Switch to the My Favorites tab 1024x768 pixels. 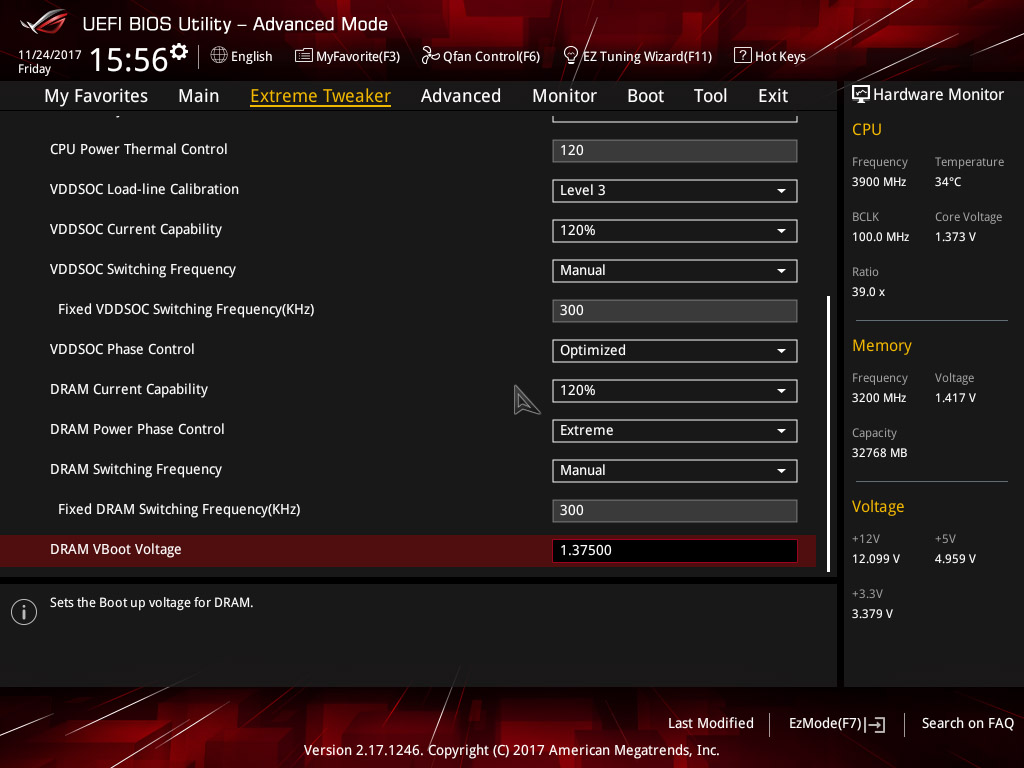pos(96,96)
